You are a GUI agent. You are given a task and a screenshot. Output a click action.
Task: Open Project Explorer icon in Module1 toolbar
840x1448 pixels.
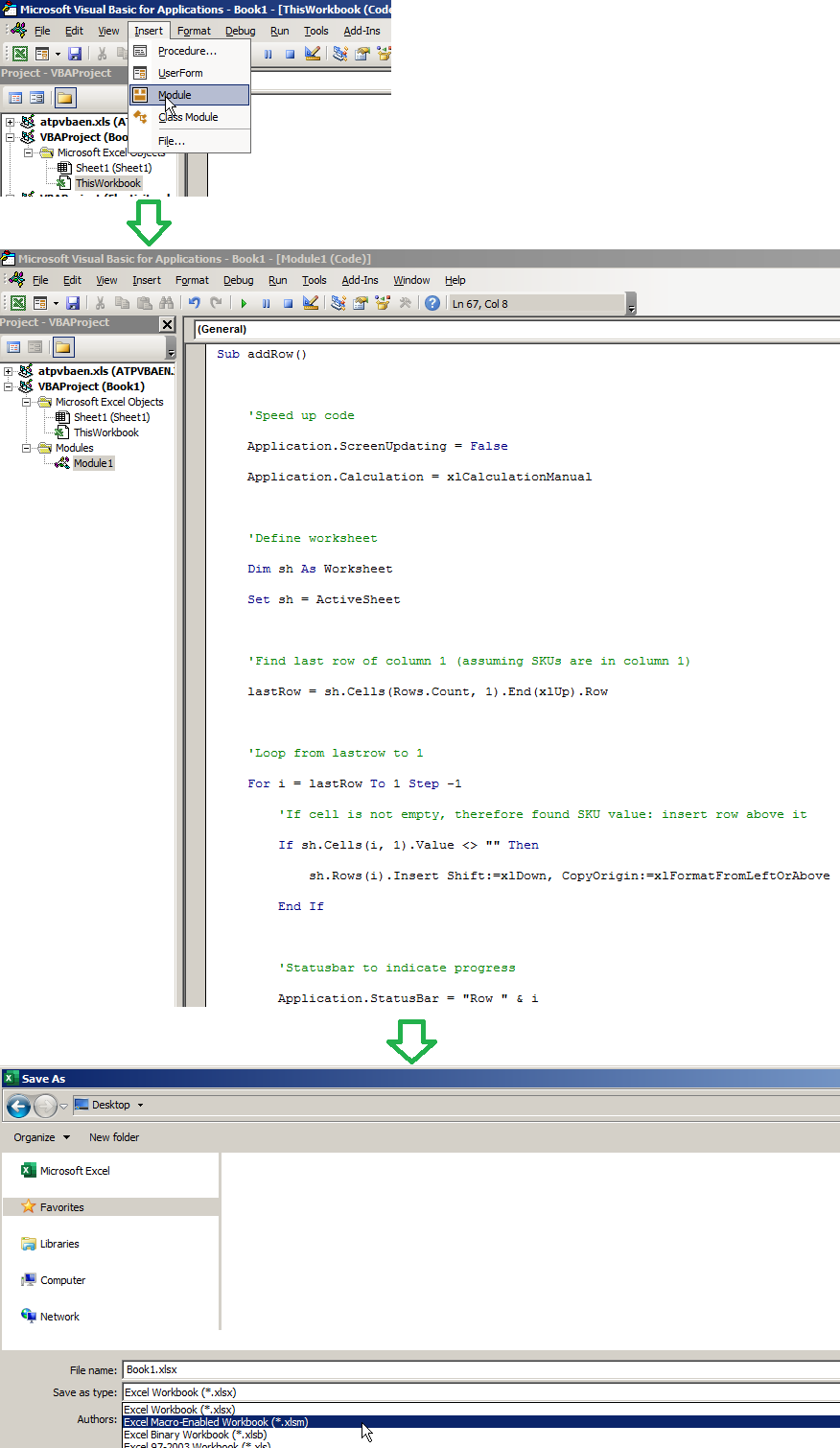[x=338, y=303]
